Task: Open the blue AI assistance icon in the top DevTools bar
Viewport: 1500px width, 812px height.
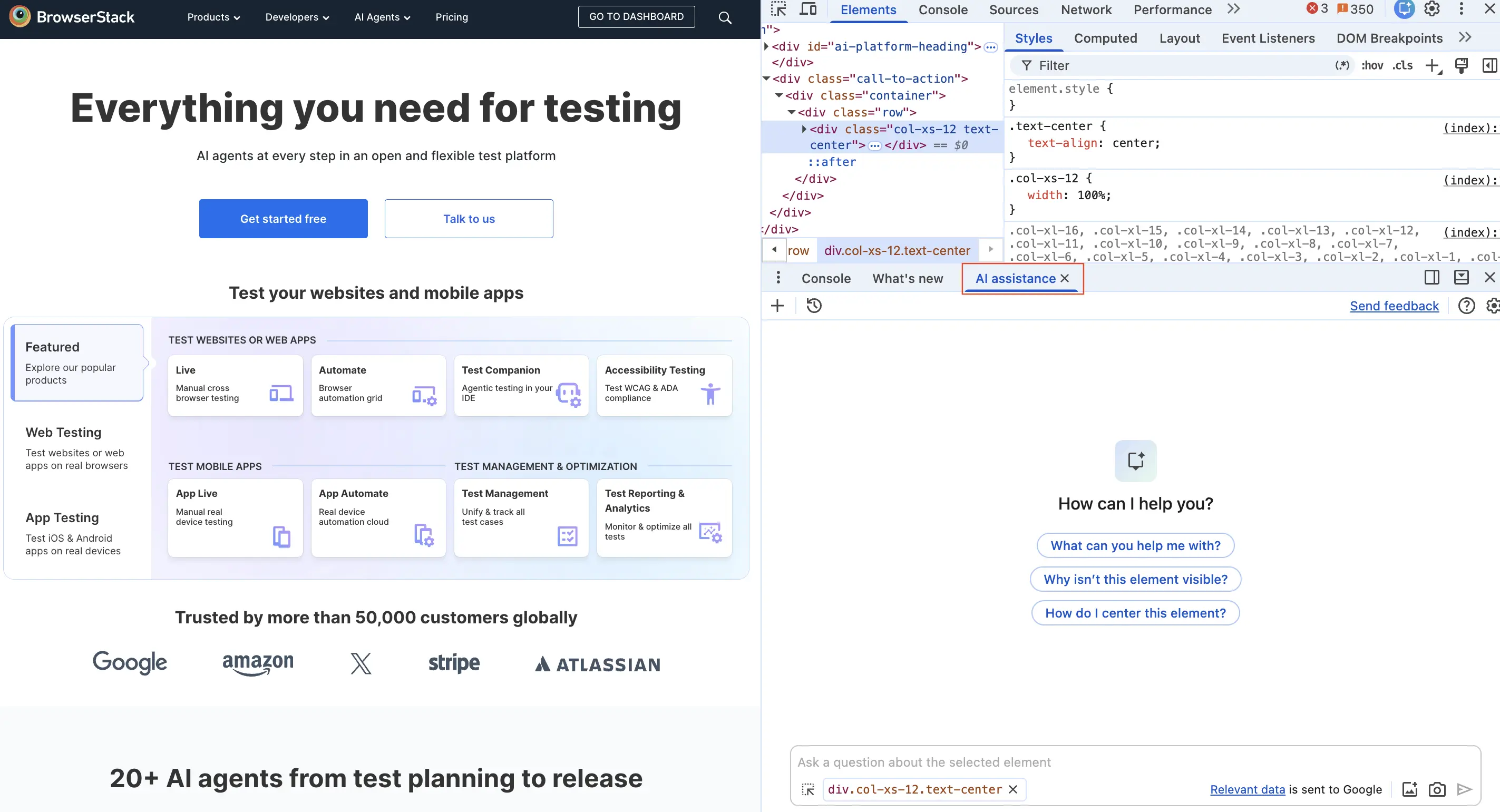Action: 1404,9
